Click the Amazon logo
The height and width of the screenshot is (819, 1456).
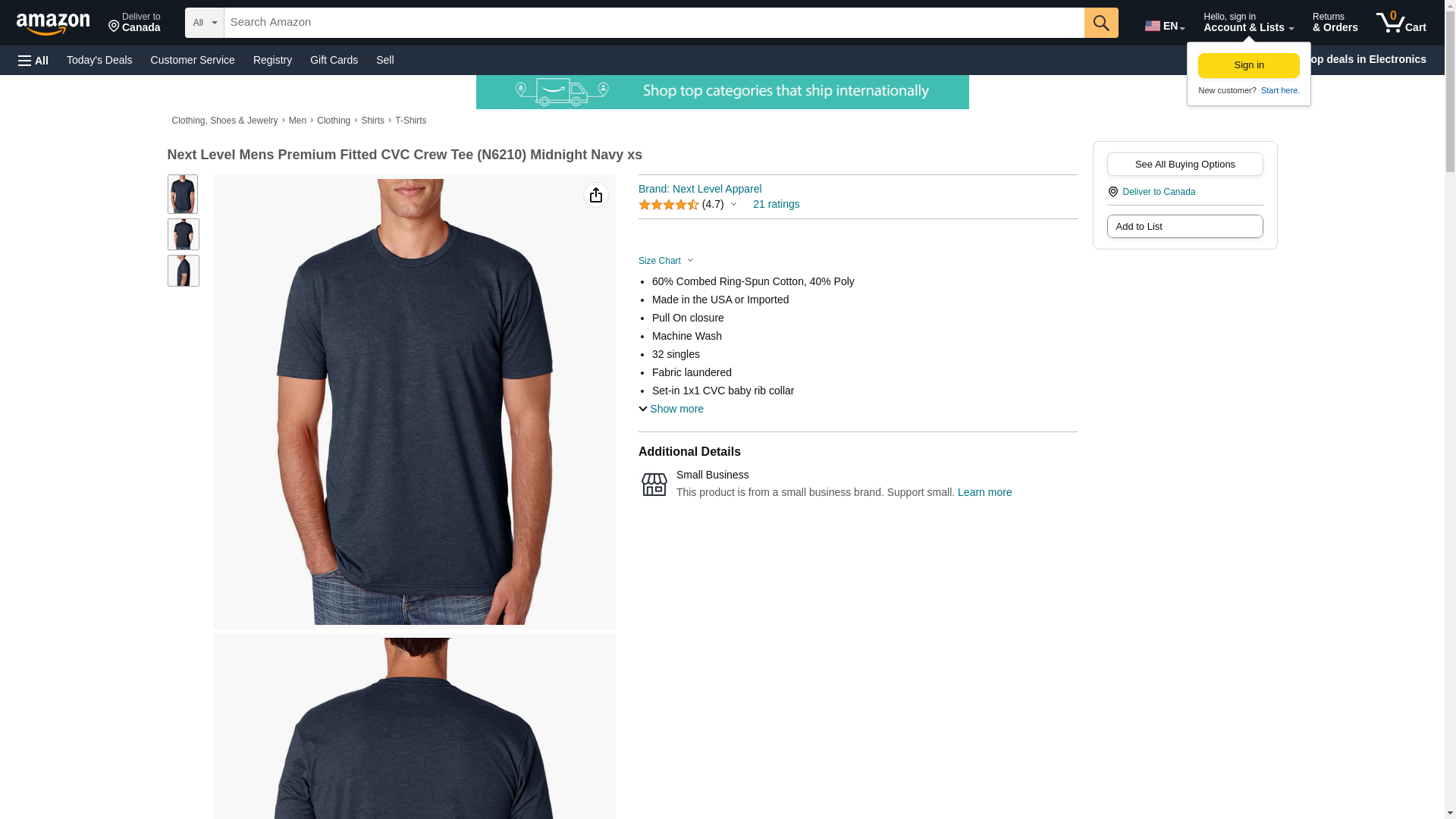click(x=53, y=24)
